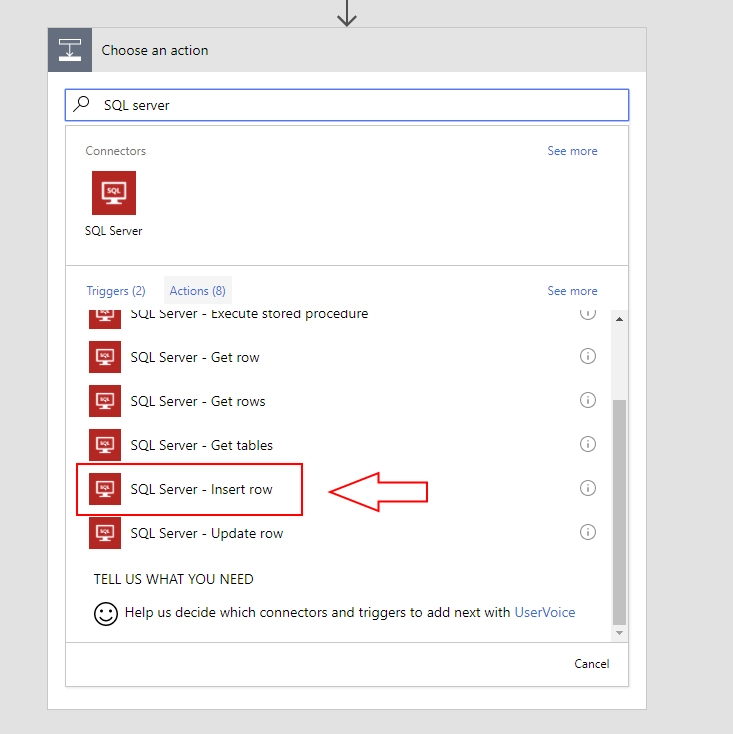Click the search magnifier icon
The image size is (733, 734).
(81, 104)
